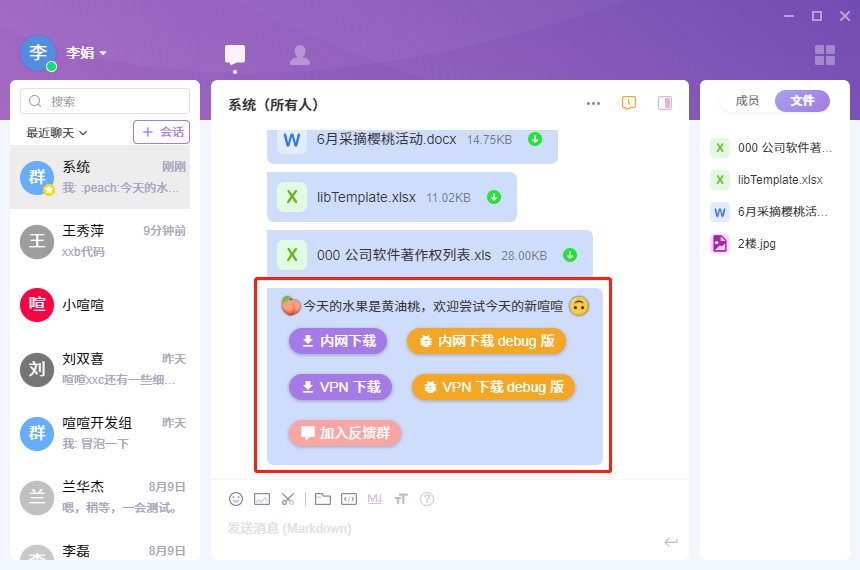Toggle the Markdown mode button
The height and width of the screenshot is (570, 860).
click(x=375, y=498)
